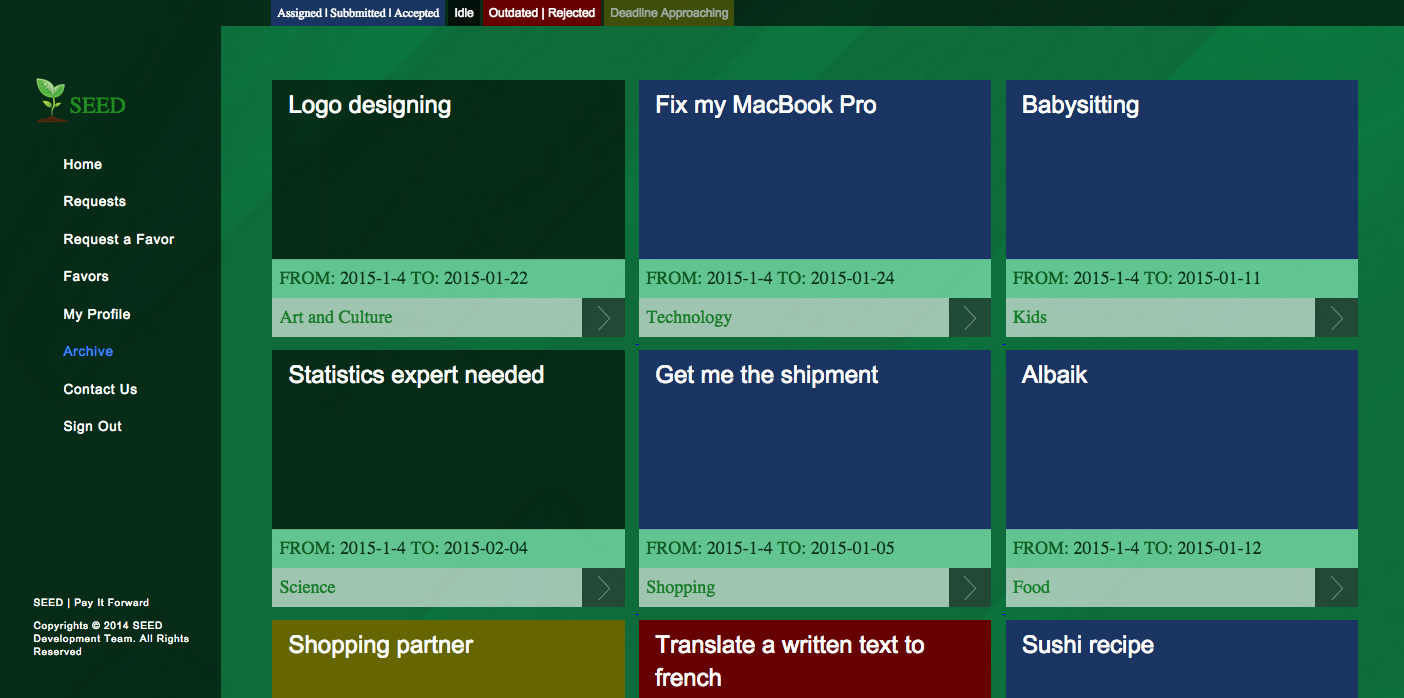Click SEED | Pay It Forward footer text
The height and width of the screenshot is (698, 1404).
(91, 603)
